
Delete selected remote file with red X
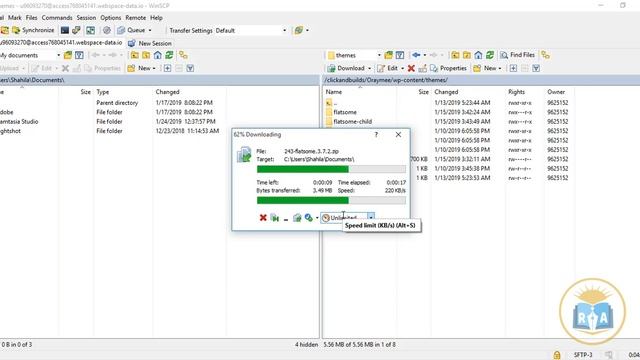(411, 68)
